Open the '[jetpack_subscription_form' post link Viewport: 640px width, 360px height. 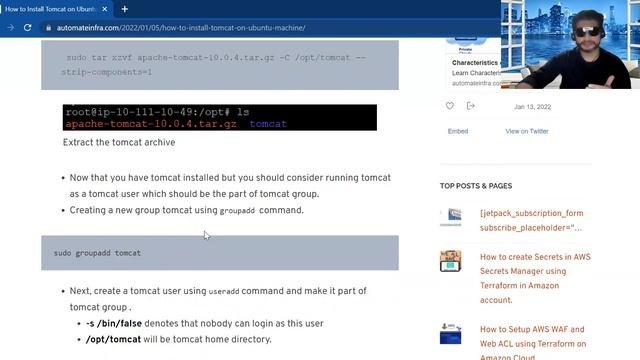pyautogui.click(x=531, y=220)
